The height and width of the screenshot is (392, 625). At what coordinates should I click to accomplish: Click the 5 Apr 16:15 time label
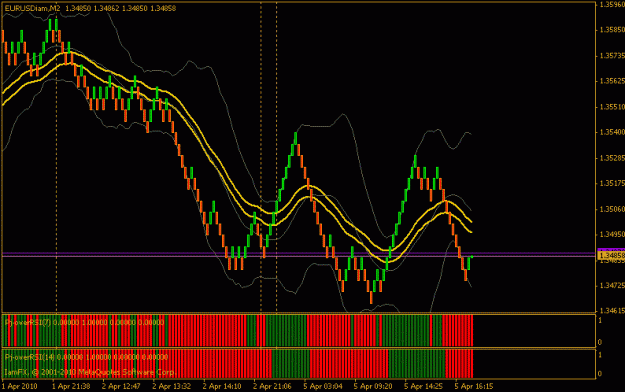pos(474,386)
